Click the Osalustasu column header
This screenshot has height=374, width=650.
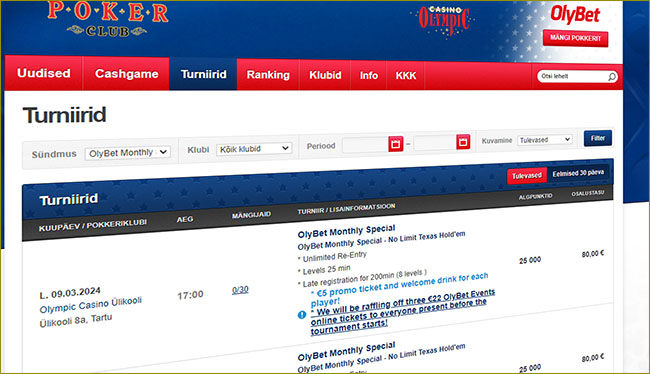pos(588,193)
